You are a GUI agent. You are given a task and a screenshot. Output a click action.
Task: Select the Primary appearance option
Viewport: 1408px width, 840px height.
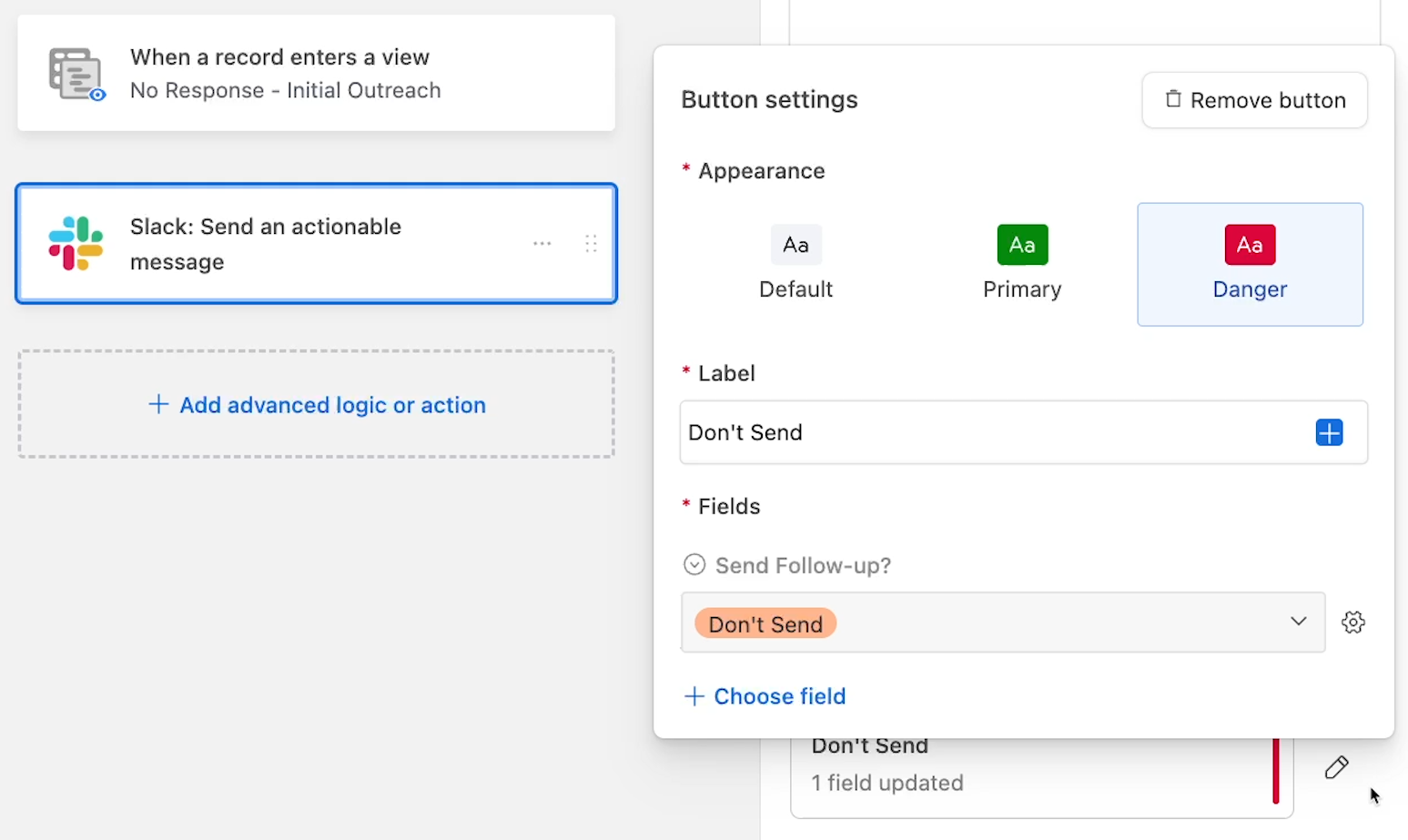(x=1022, y=264)
